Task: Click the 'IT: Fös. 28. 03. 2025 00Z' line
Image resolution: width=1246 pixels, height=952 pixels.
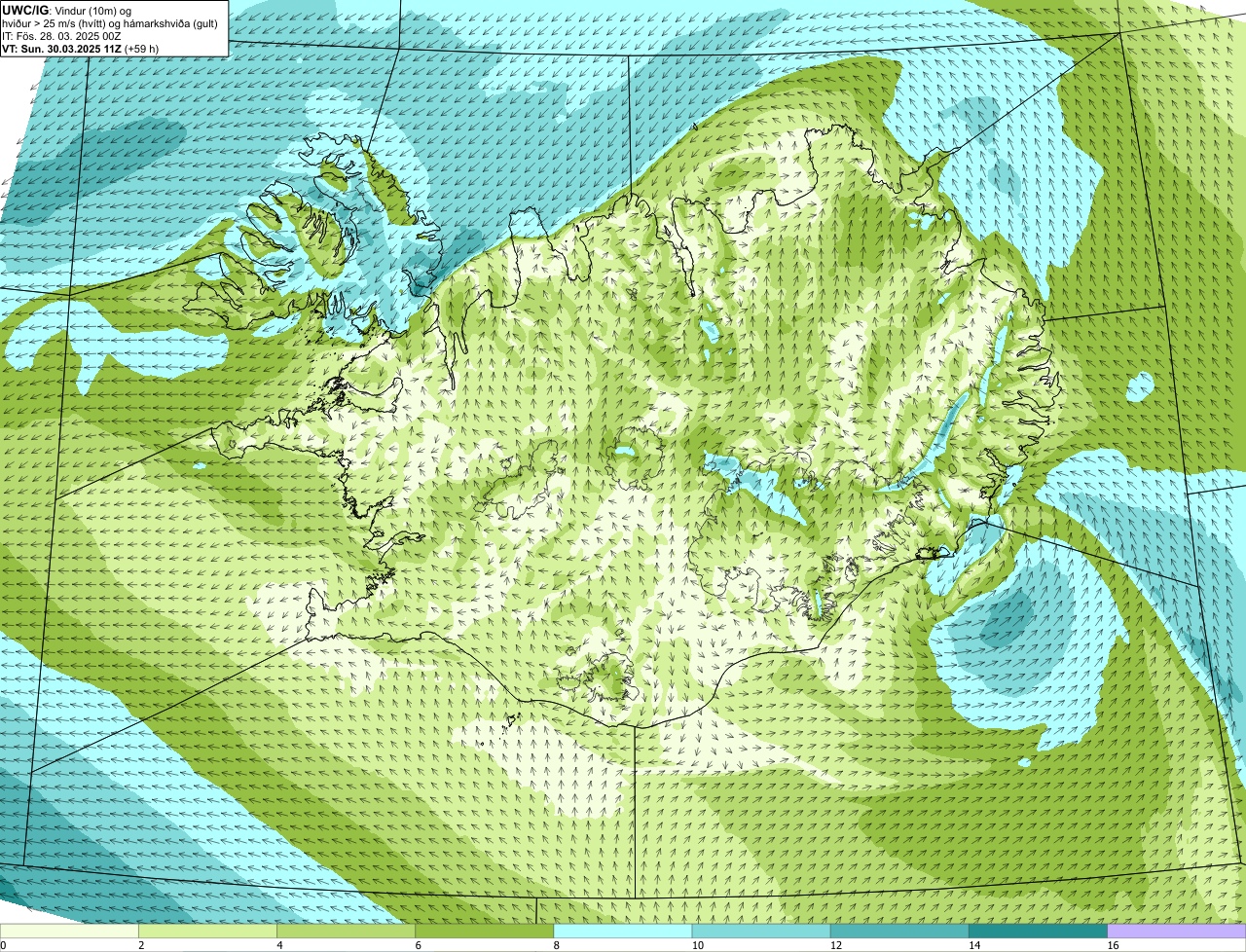Action: 61,36
